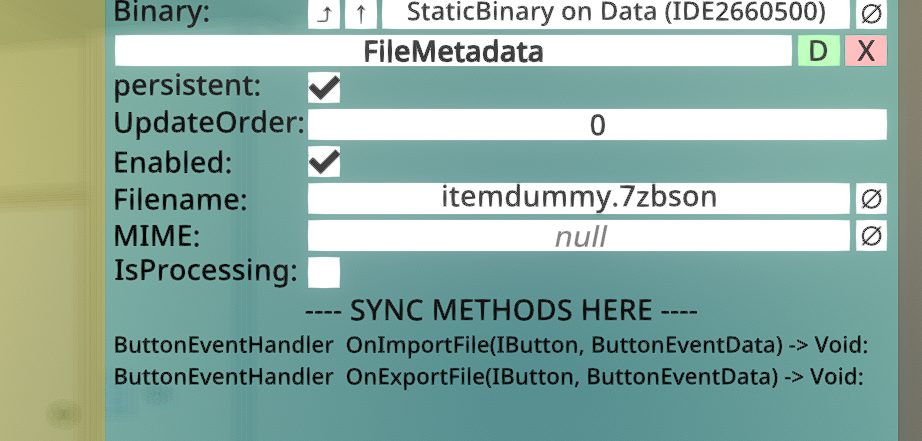922x441 pixels.
Task: Click the curved-arrow button beside Binary
Action: click(x=323, y=14)
